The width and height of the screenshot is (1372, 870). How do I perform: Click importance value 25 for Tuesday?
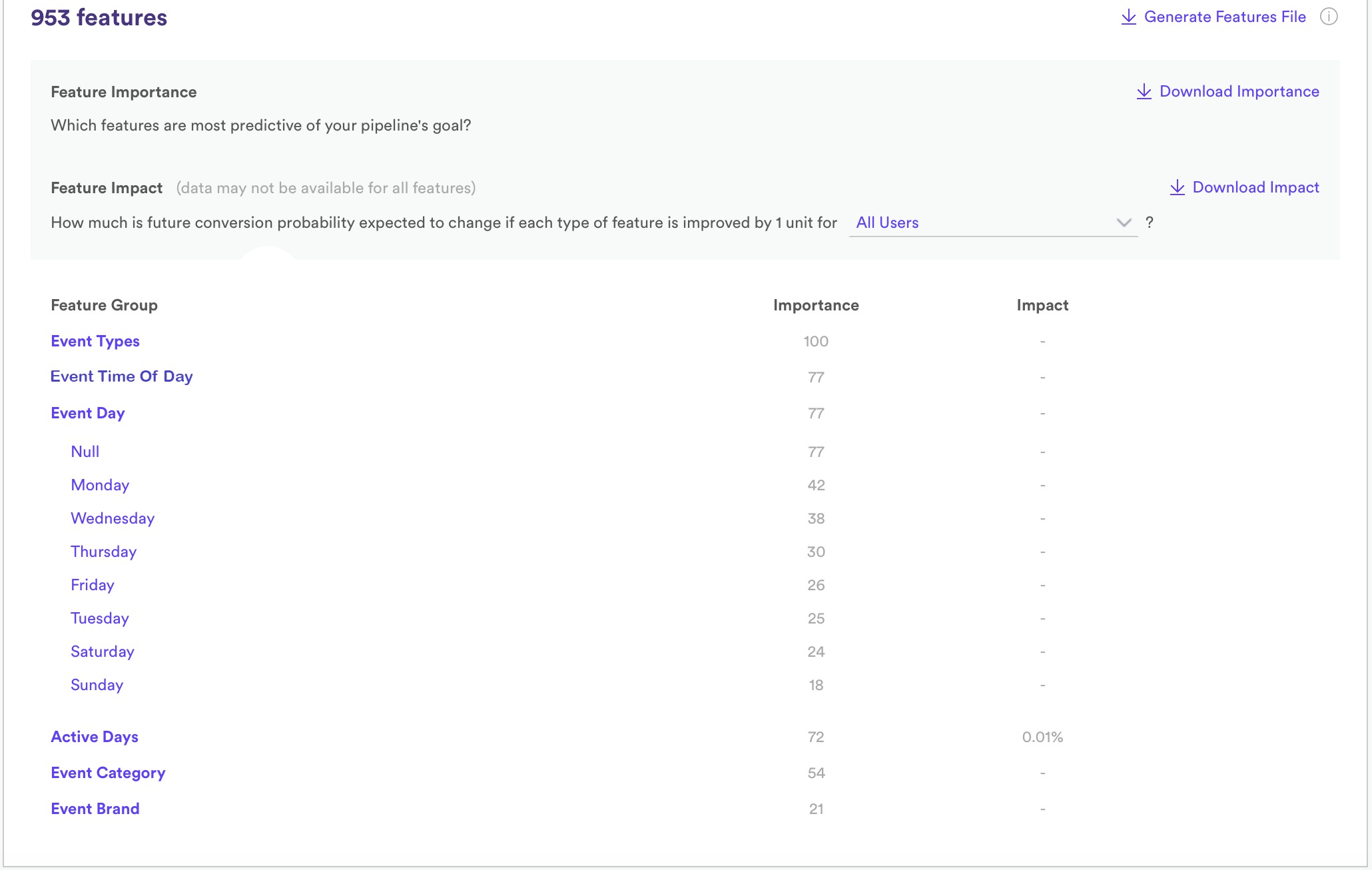[x=816, y=618]
